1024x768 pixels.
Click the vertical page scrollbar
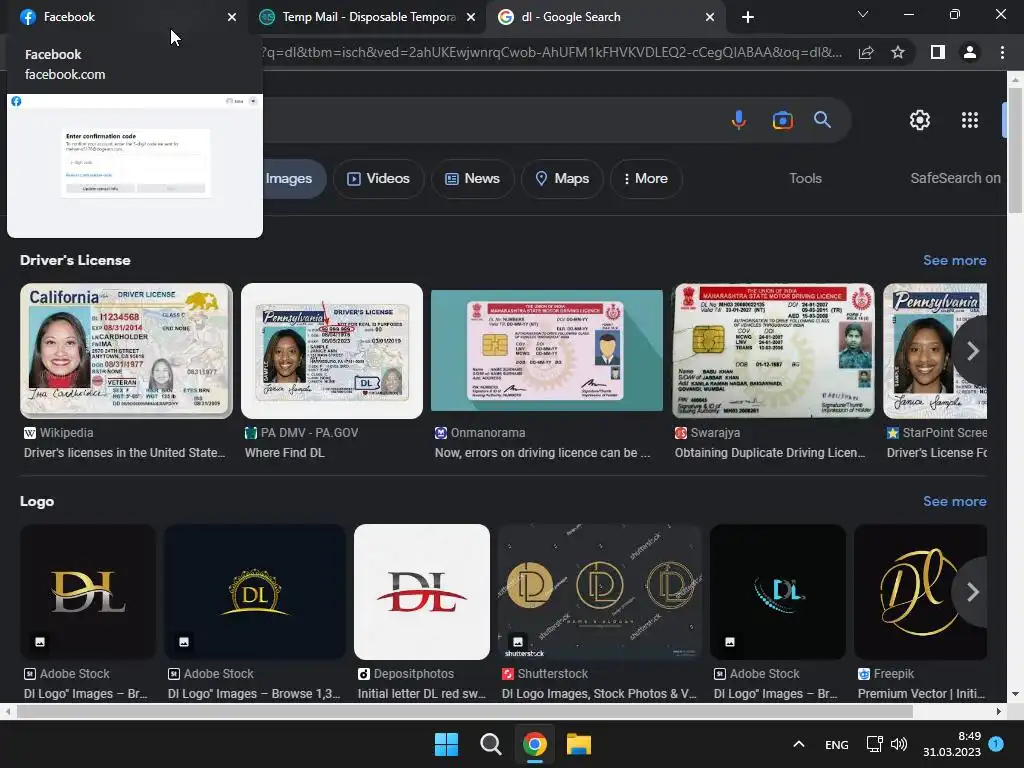pos(1015,150)
